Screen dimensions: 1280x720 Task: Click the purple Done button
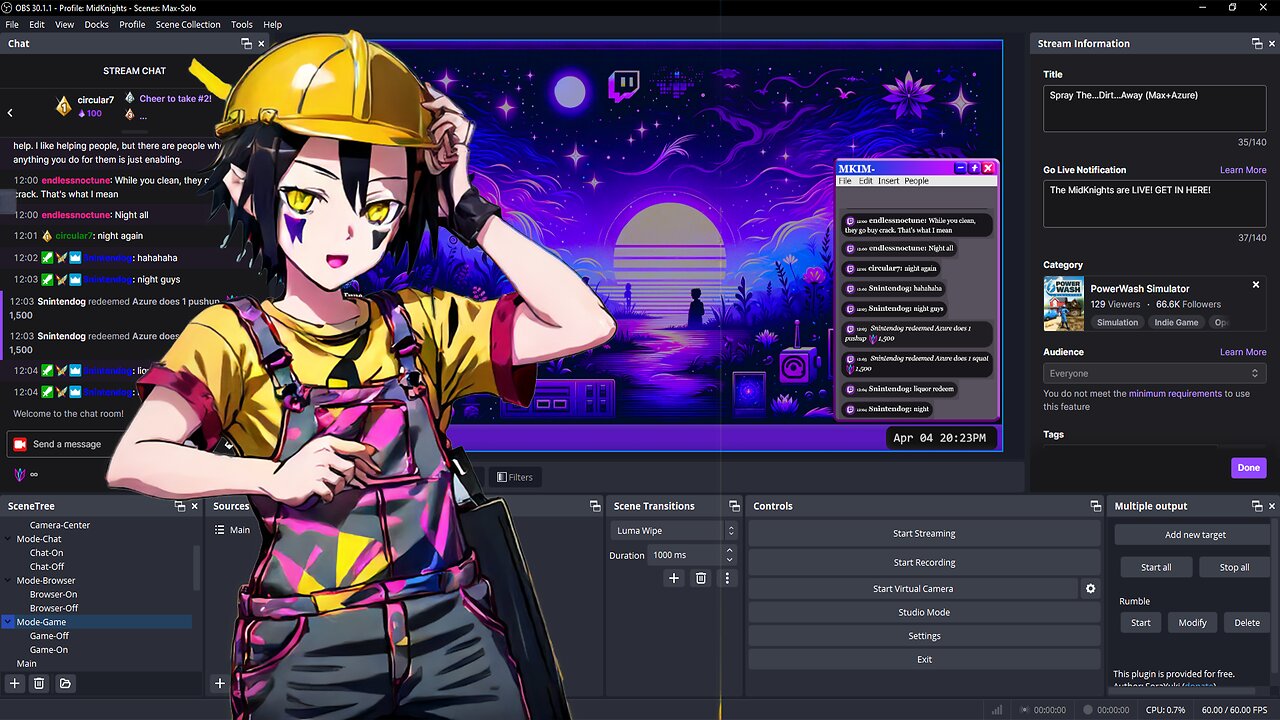[1248, 468]
